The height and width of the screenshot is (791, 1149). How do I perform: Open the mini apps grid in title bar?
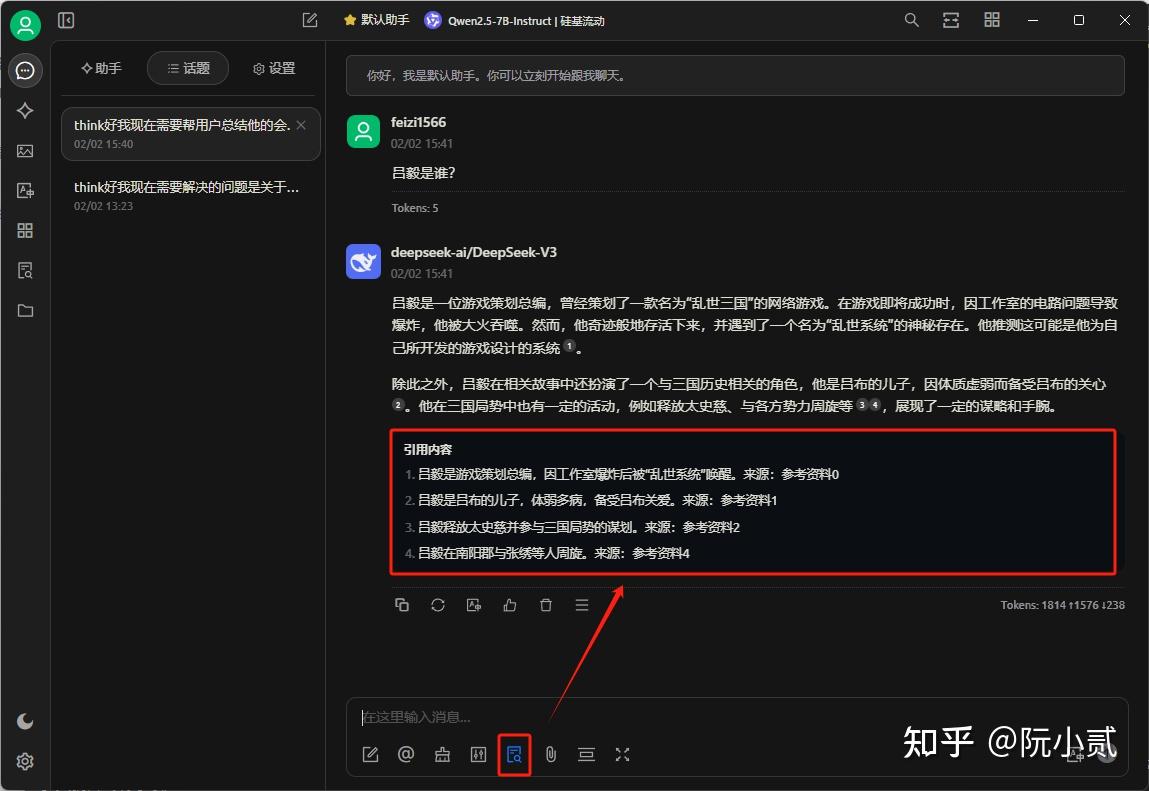[991, 21]
